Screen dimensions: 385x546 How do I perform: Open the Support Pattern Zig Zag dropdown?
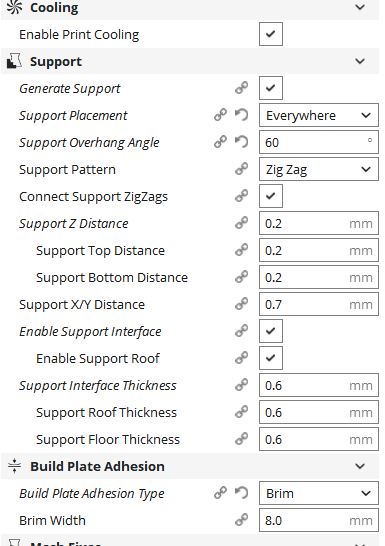click(x=319, y=169)
